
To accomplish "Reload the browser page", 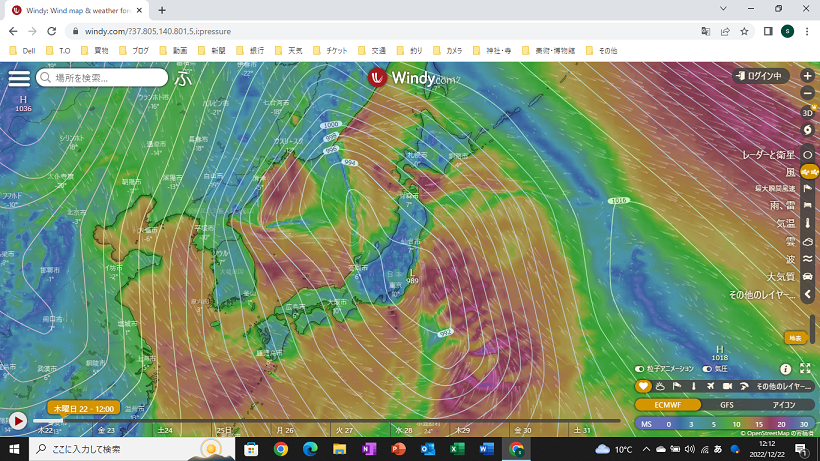I will (51, 31).
